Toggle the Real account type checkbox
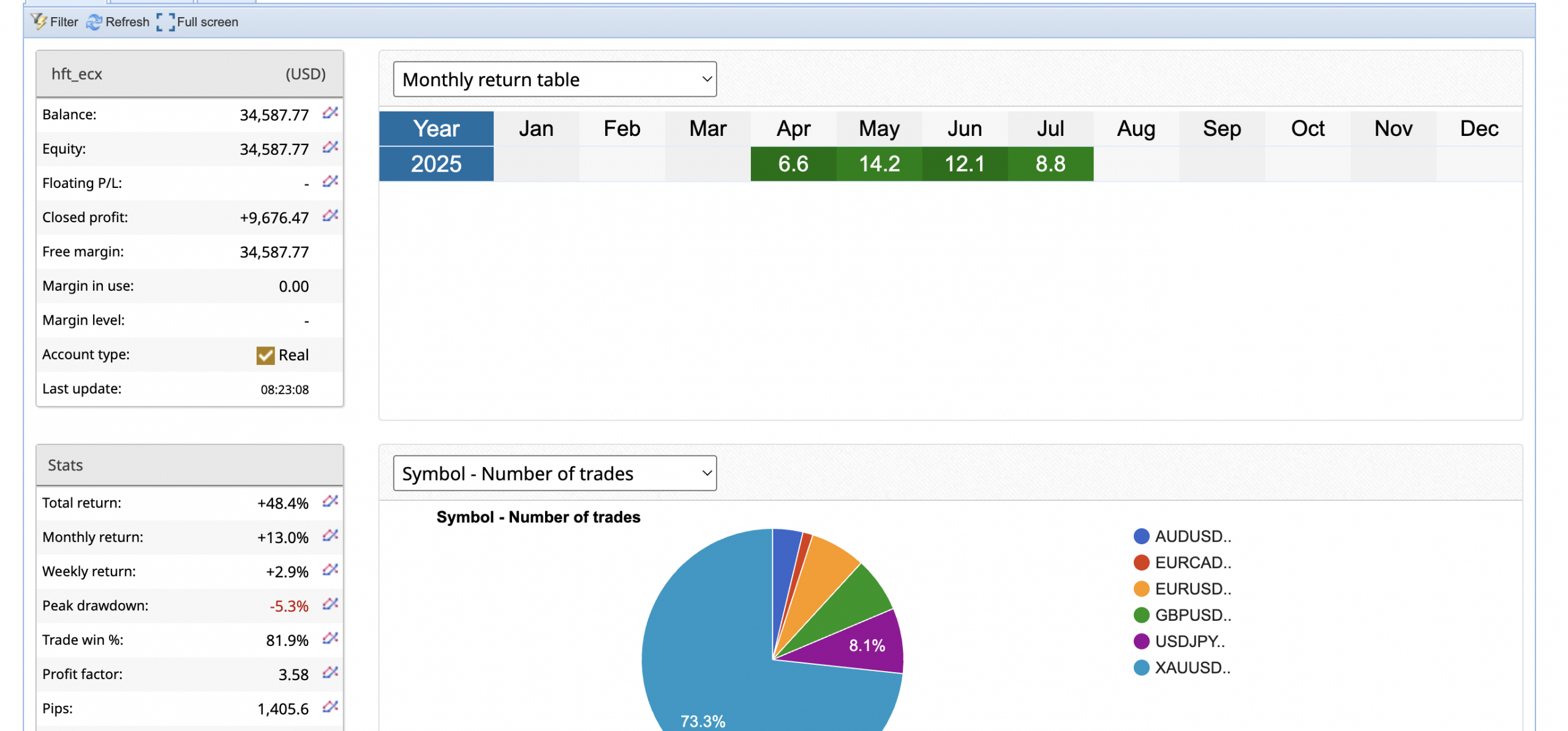 [x=265, y=355]
